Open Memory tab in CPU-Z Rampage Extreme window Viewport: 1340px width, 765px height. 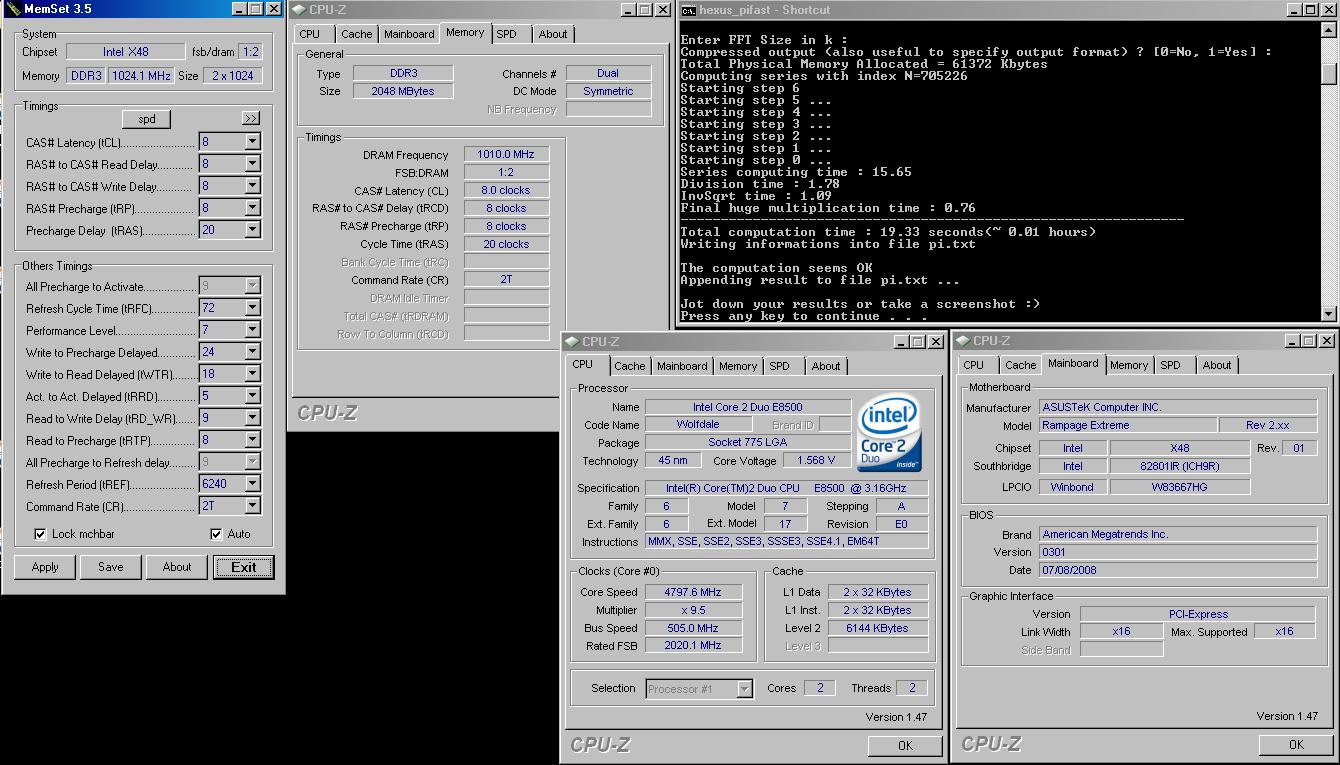pyautogui.click(x=1129, y=365)
